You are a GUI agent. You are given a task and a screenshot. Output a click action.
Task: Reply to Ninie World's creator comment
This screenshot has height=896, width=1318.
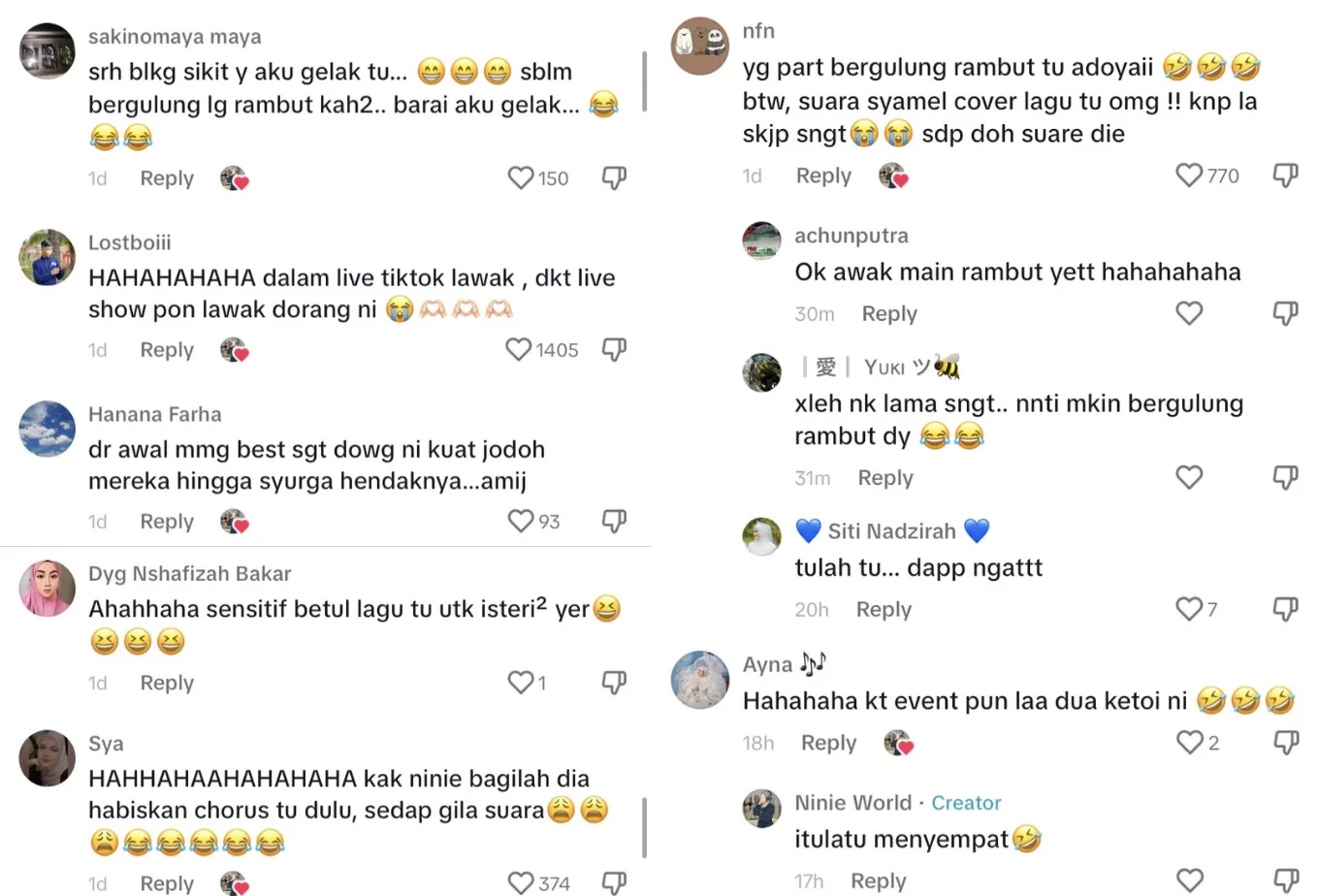pyautogui.click(x=878, y=880)
